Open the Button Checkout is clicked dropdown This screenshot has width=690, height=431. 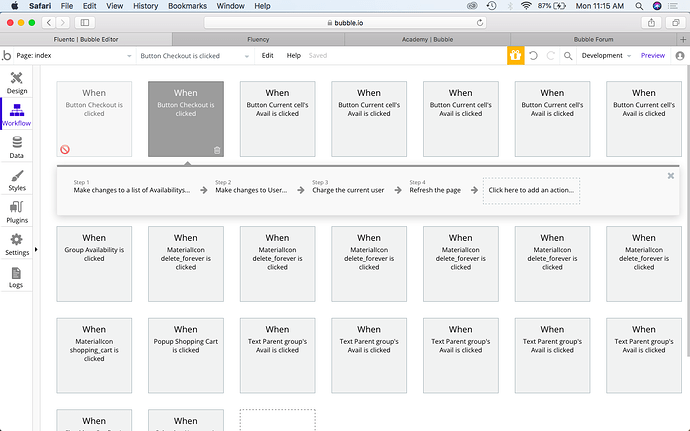pos(194,56)
